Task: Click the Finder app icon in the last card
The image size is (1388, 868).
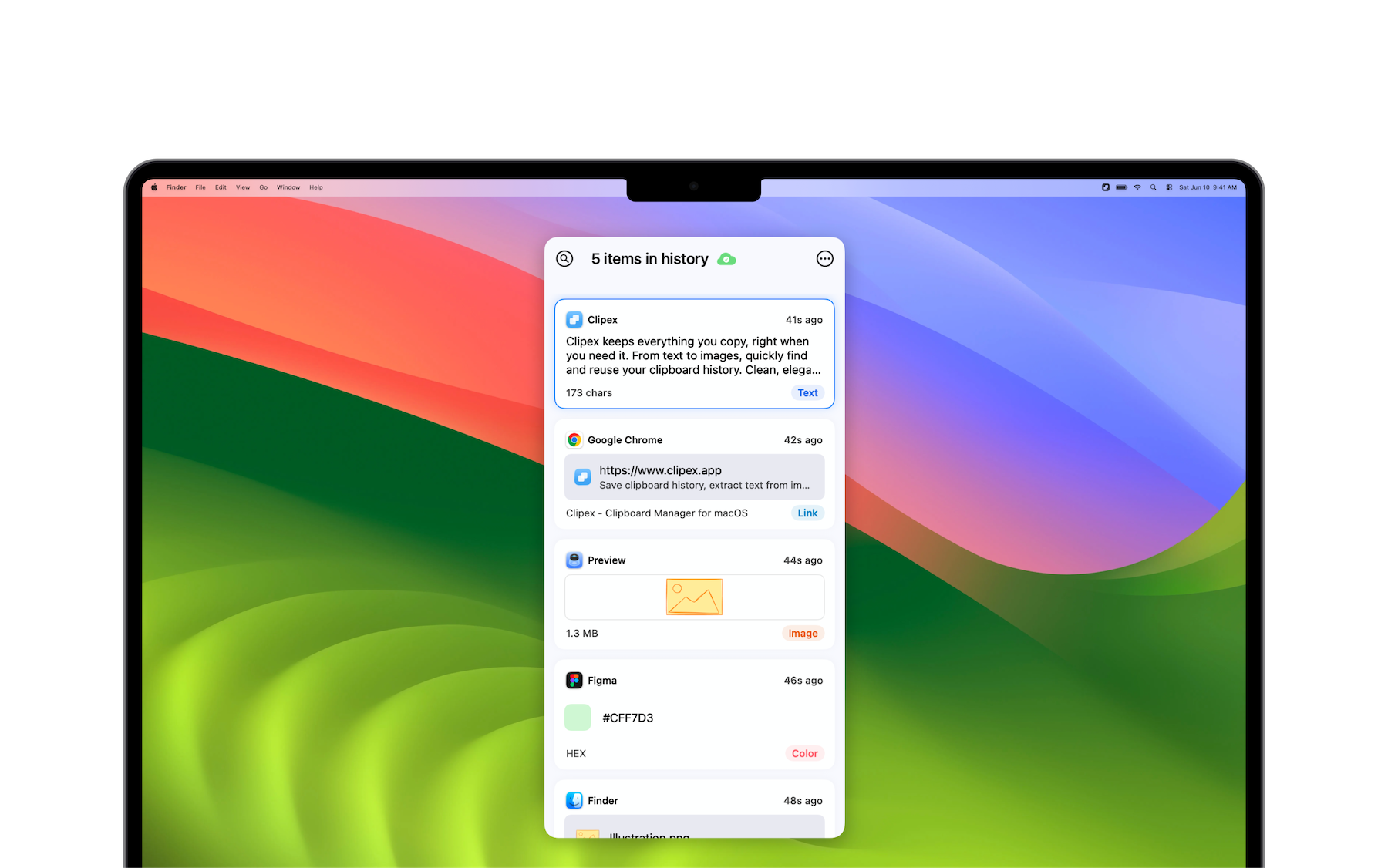Action: coord(574,801)
